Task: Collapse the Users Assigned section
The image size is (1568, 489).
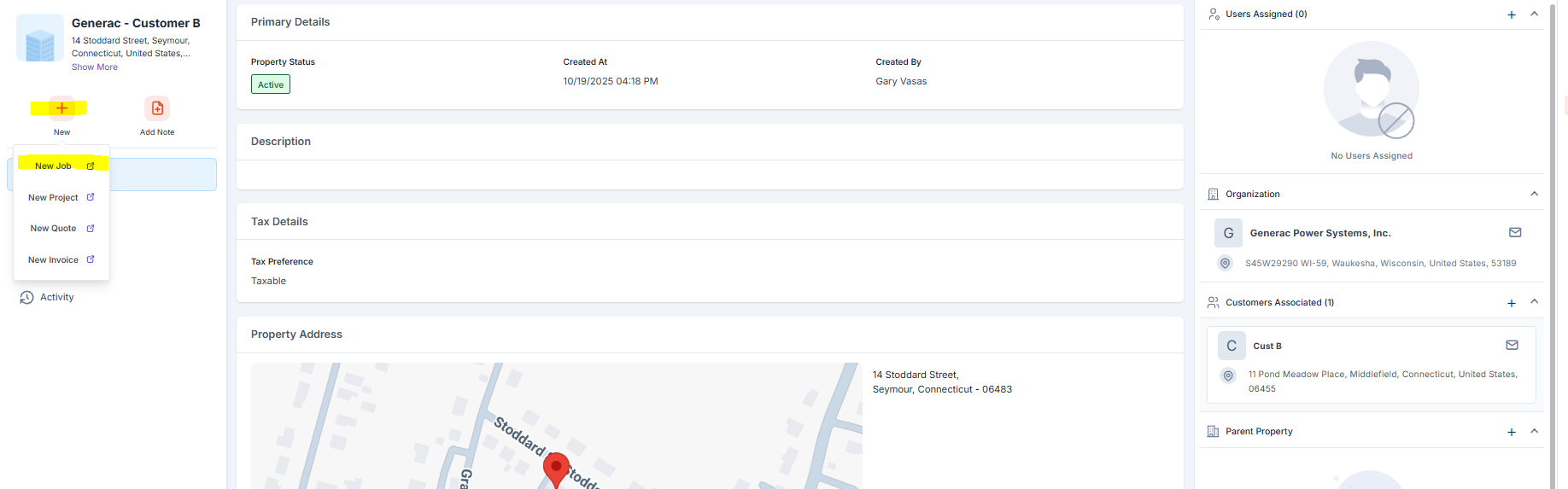Action: pos(1534,15)
